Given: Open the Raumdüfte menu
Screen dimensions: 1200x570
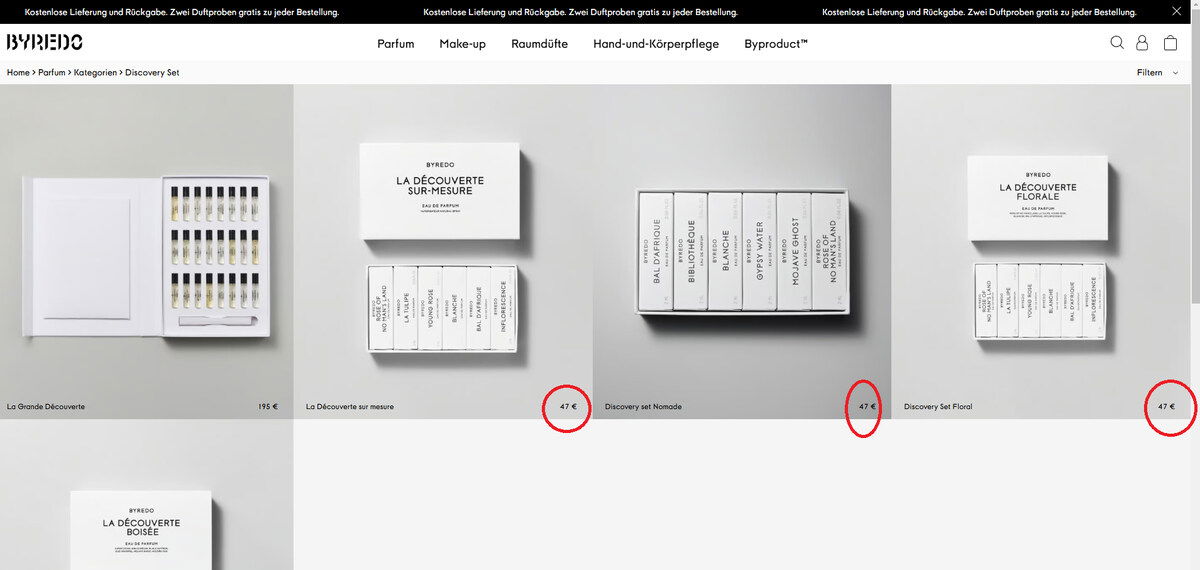Looking at the screenshot, I should 540,44.
